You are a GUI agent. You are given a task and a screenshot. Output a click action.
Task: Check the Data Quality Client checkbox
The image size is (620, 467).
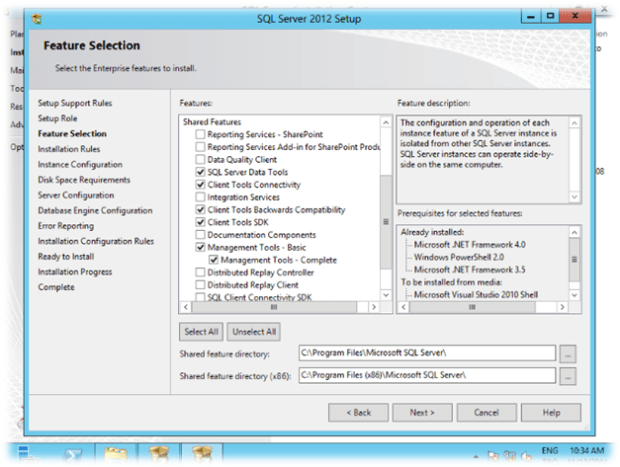coord(201,159)
